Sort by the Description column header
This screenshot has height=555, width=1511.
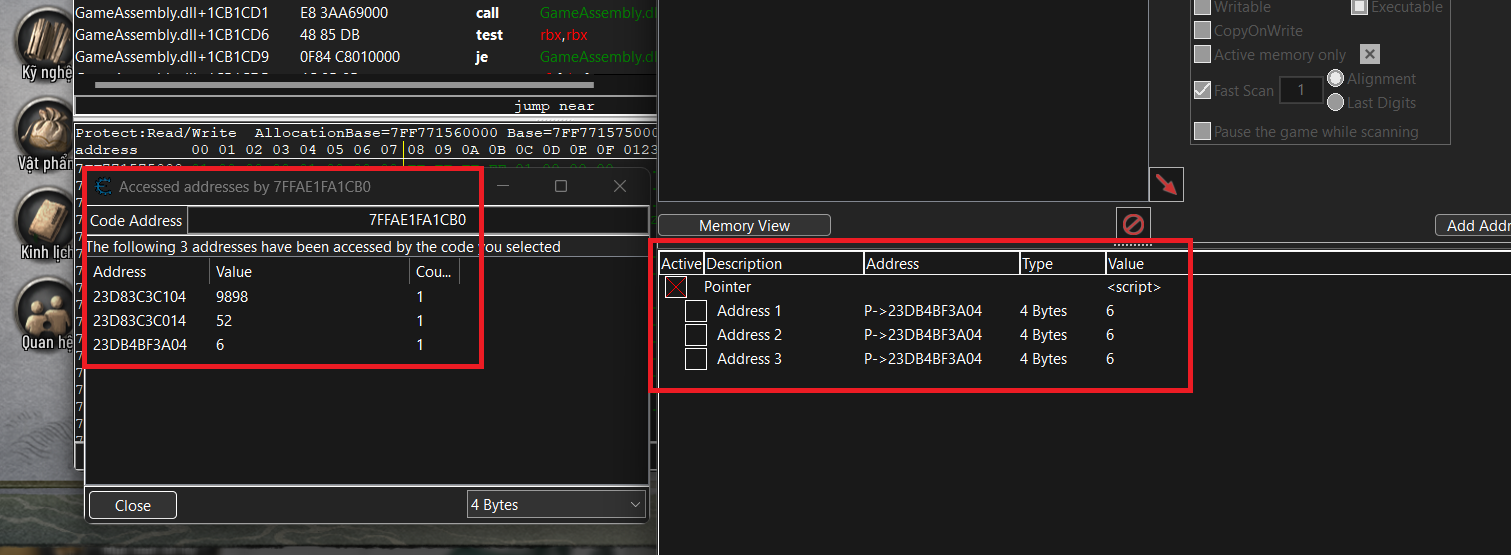coord(784,264)
